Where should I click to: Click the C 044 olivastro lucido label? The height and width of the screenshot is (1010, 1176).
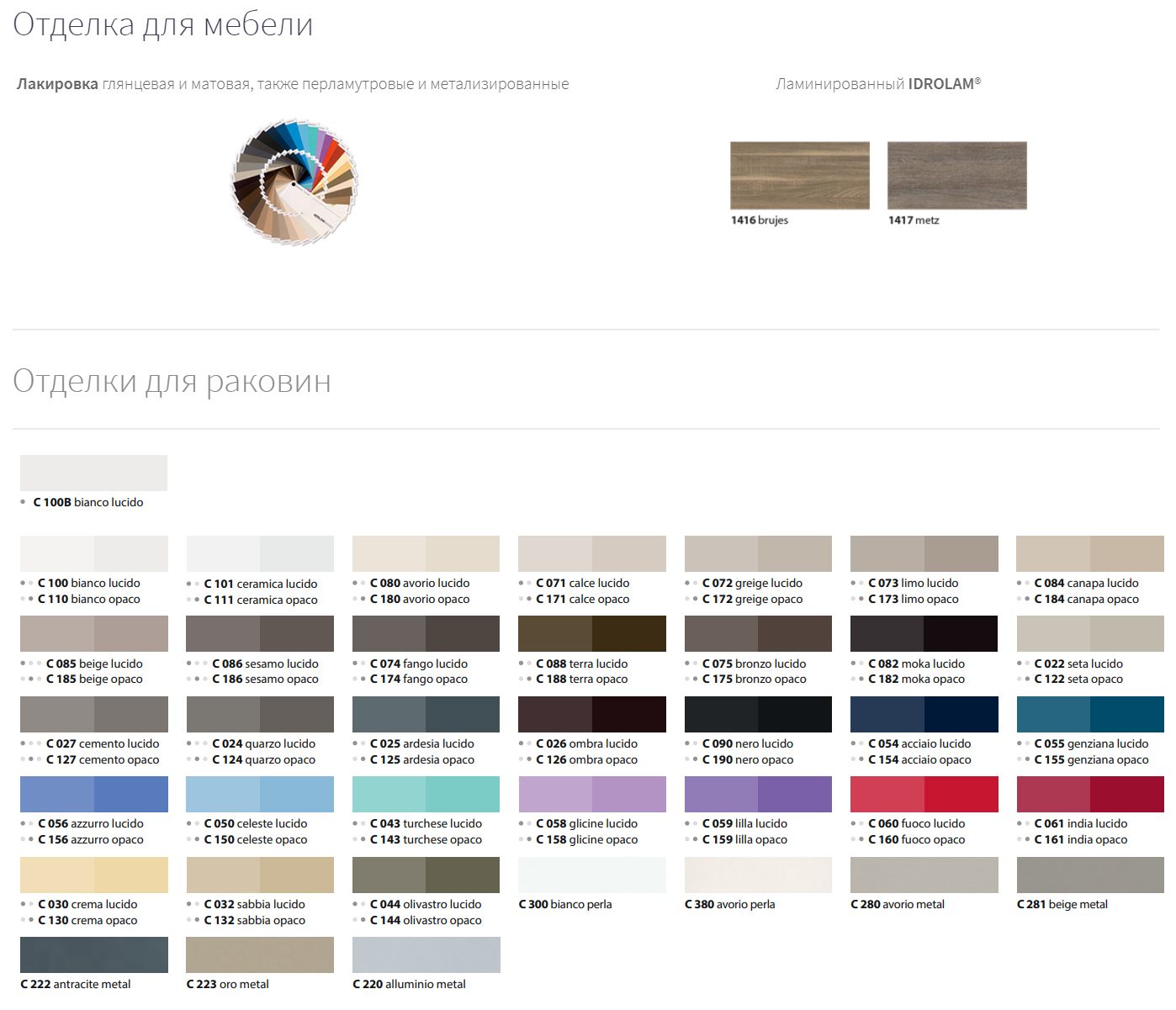(x=425, y=904)
